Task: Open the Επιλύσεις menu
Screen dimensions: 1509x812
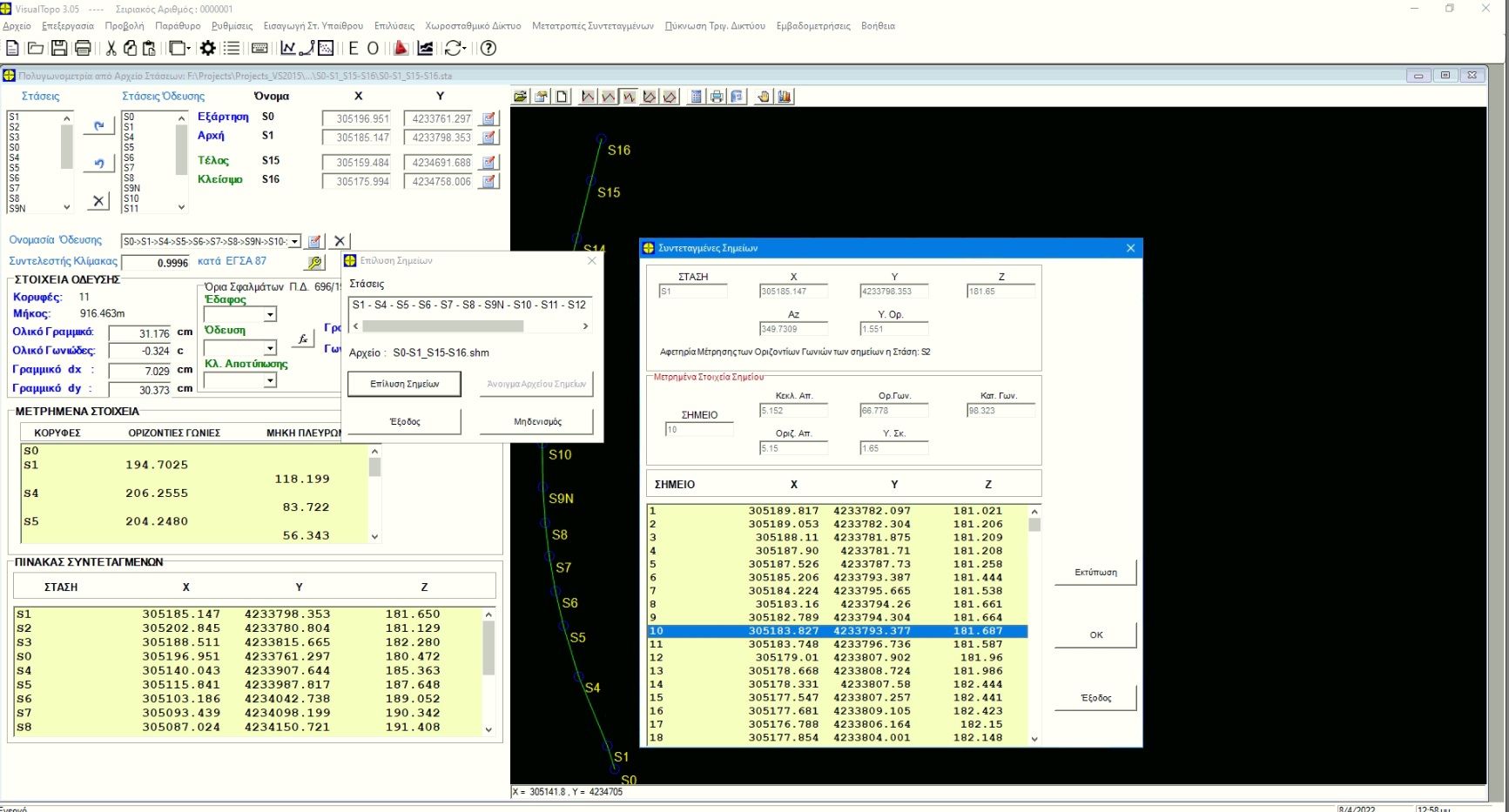Action: (394, 26)
